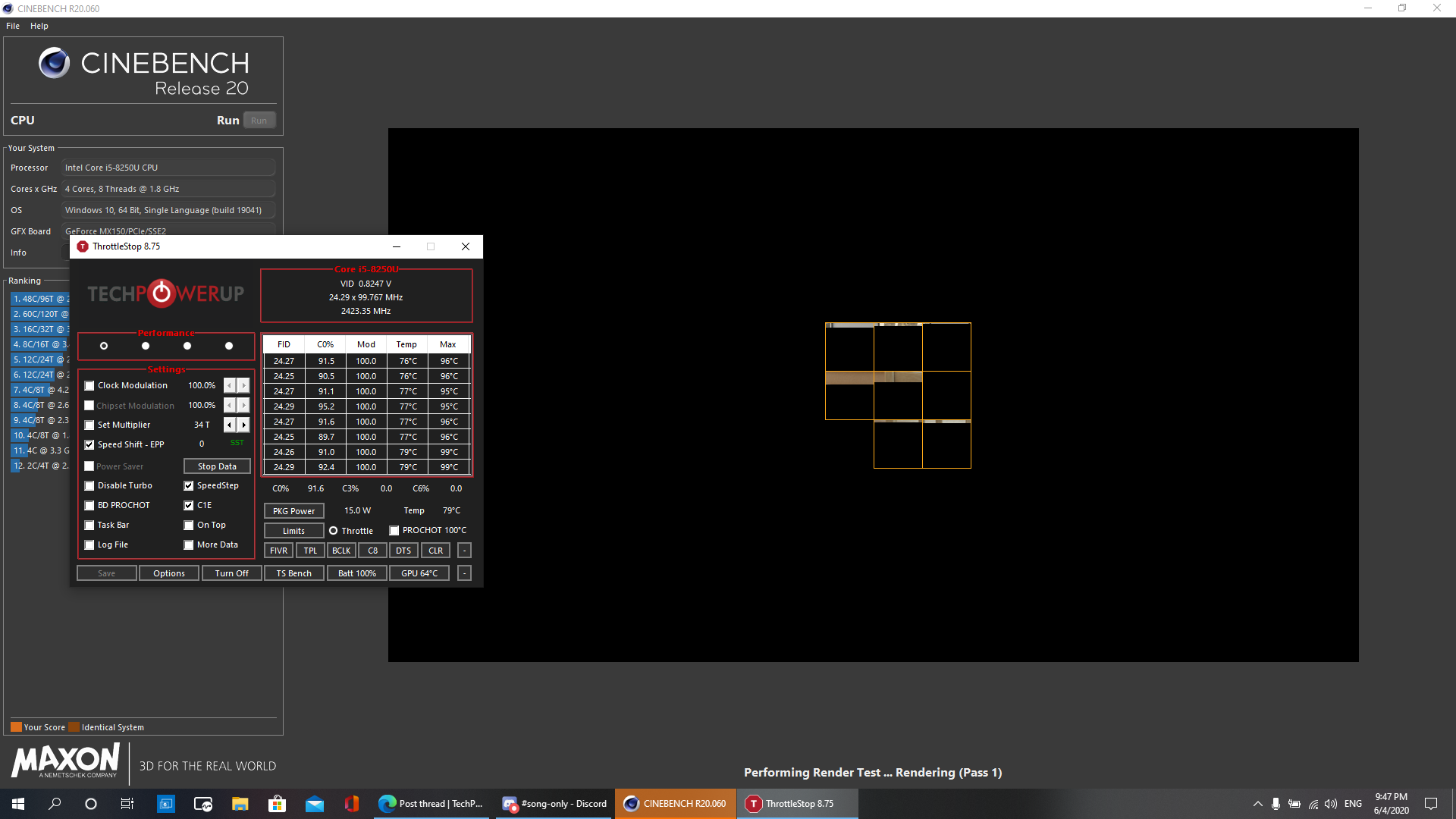1456x819 pixels.
Task: Uncheck Speed Shift - EPP
Action: [x=89, y=445]
